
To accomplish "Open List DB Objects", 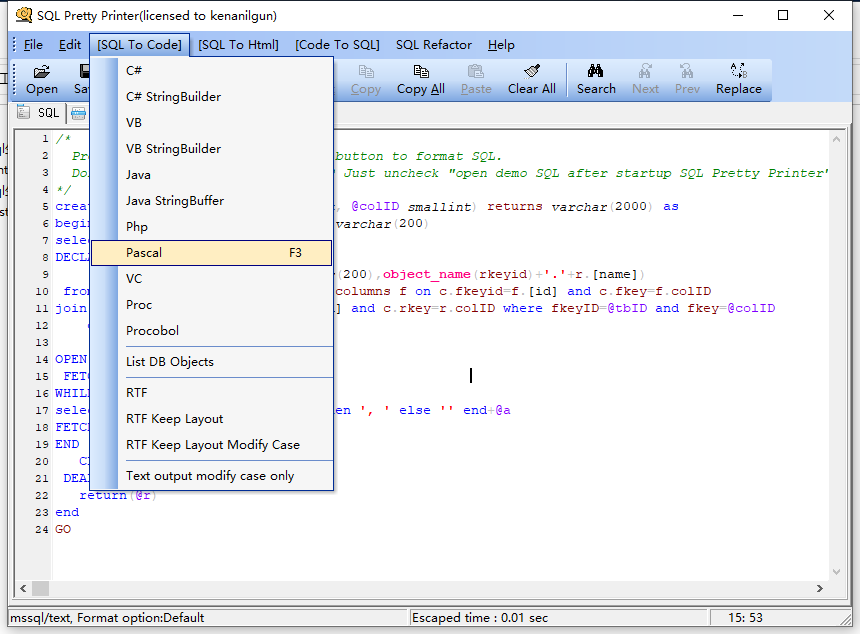I will (x=212, y=362).
